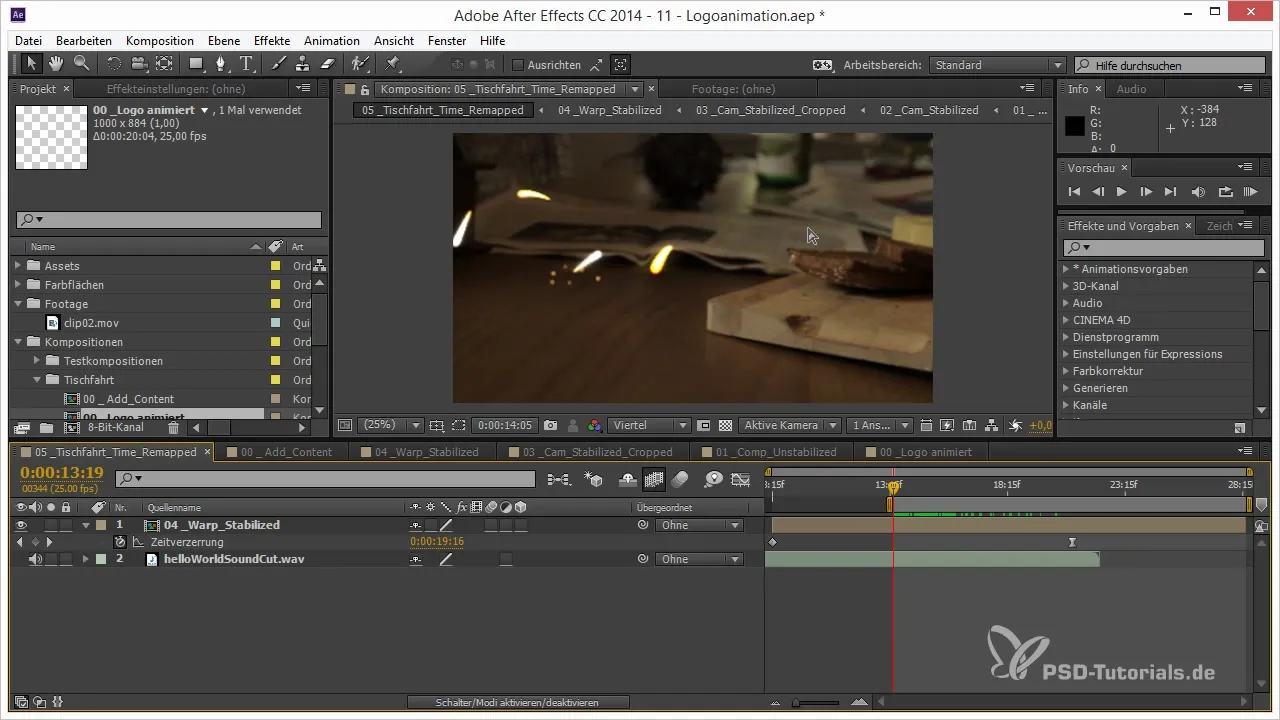
Task: Open the Viertel resolution dropdown
Action: click(649, 425)
